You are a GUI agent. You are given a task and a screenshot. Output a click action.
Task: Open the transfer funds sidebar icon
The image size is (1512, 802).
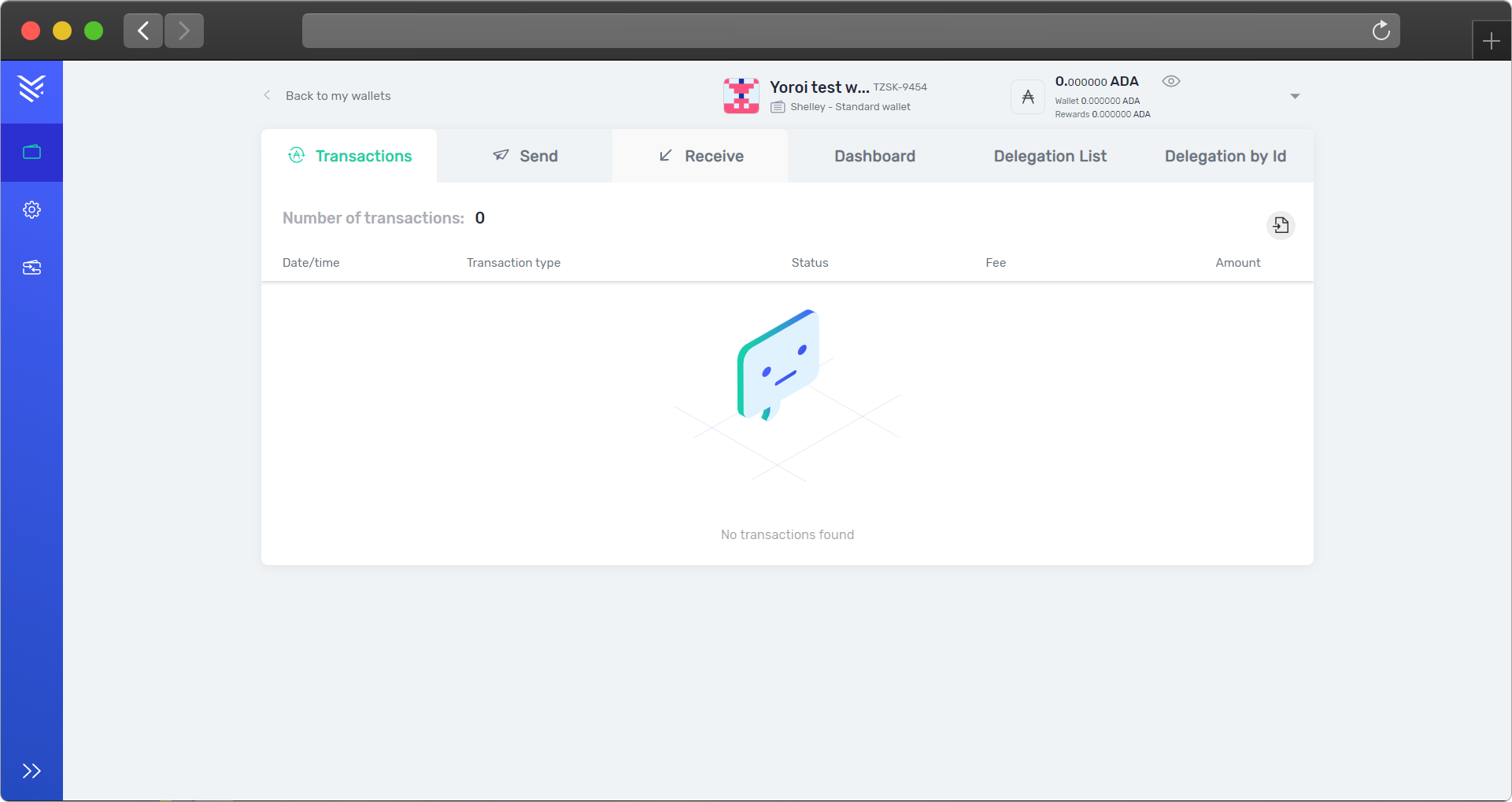click(31, 268)
